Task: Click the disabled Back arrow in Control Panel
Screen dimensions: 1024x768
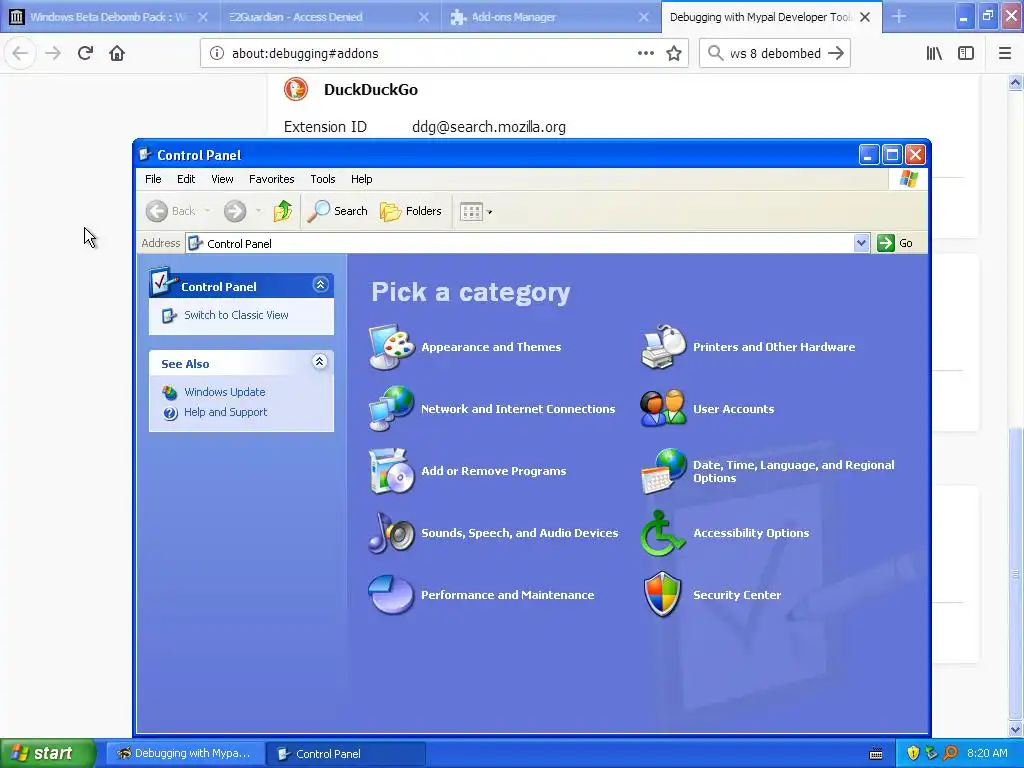Action: (x=157, y=211)
